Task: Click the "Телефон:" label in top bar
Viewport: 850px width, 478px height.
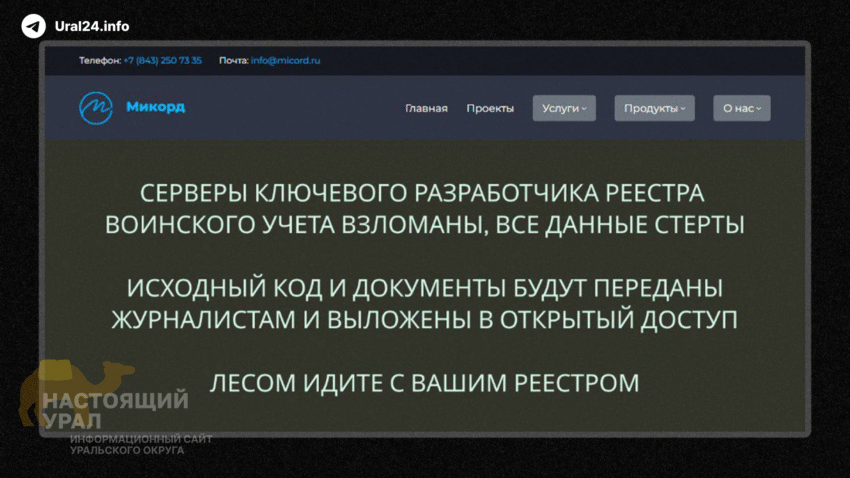Action: tap(100, 61)
